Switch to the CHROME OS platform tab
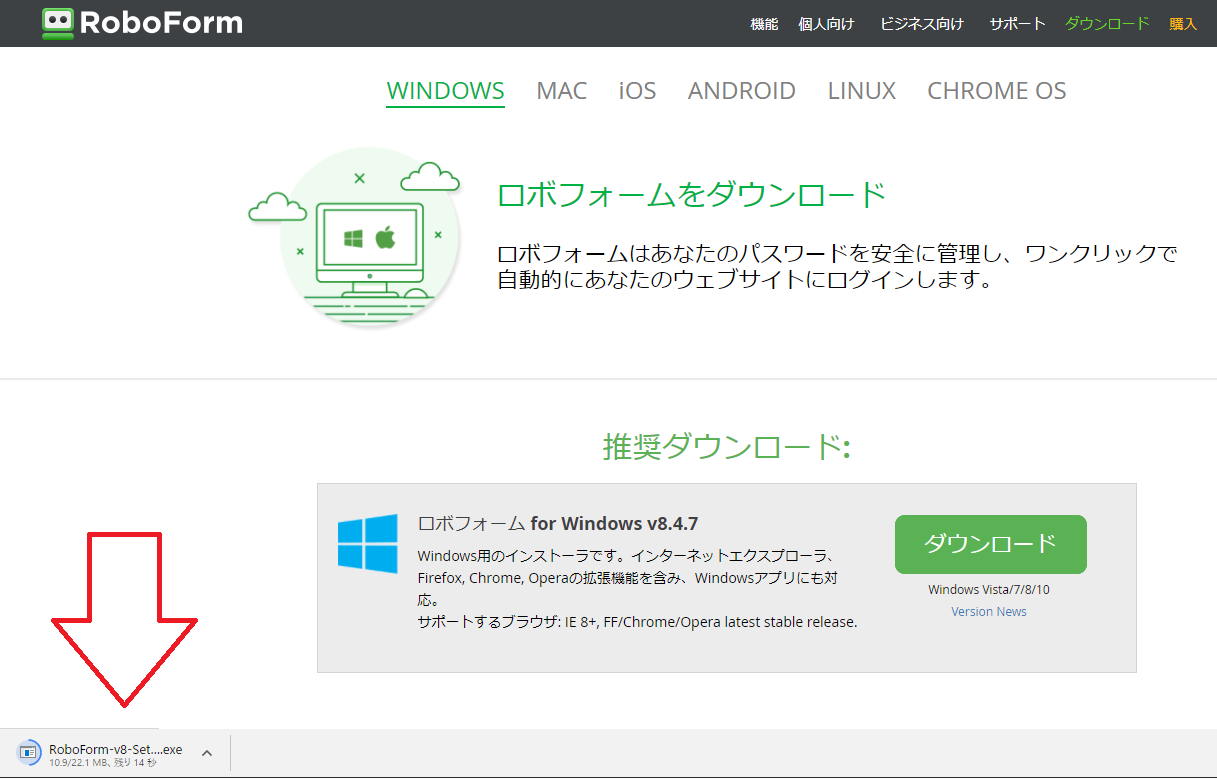Viewport: 1217px width, 780px height. click(x=997, y=91)
